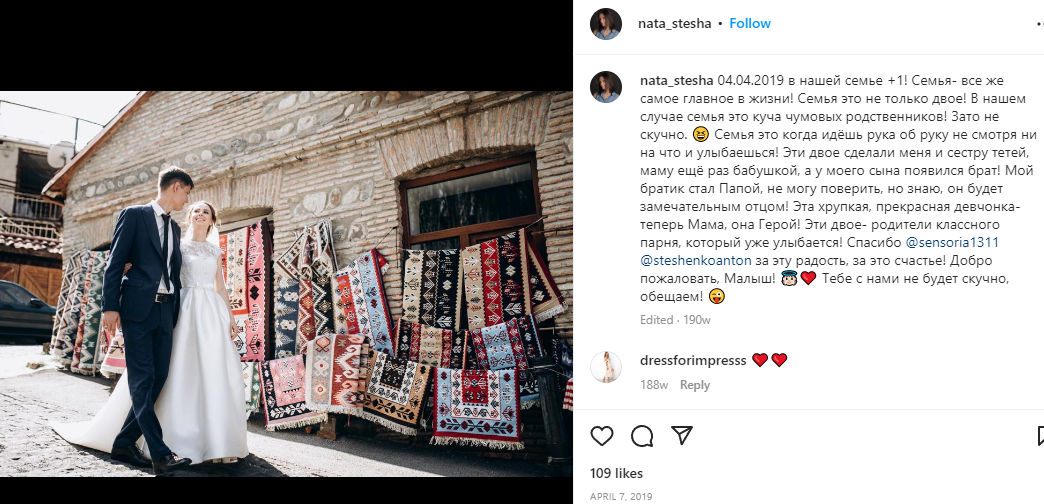The image size is (1044, 504).
Task: Share post via paper plane icon
Action: point(682,435)
